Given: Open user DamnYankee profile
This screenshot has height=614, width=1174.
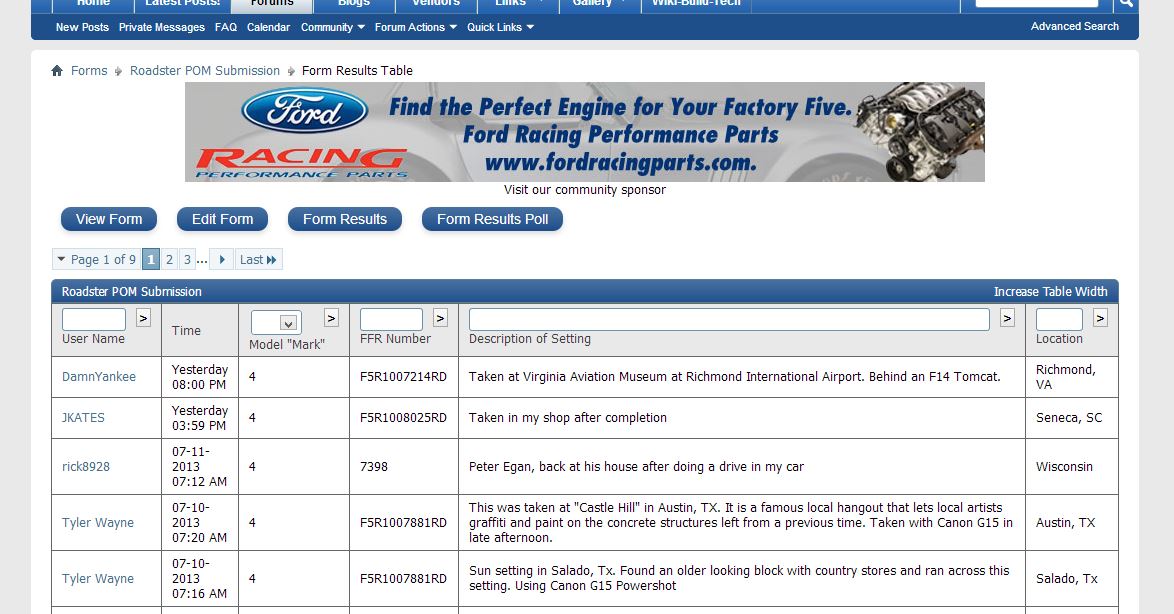Looking at the screenshot, I should [x=99, y=377].
